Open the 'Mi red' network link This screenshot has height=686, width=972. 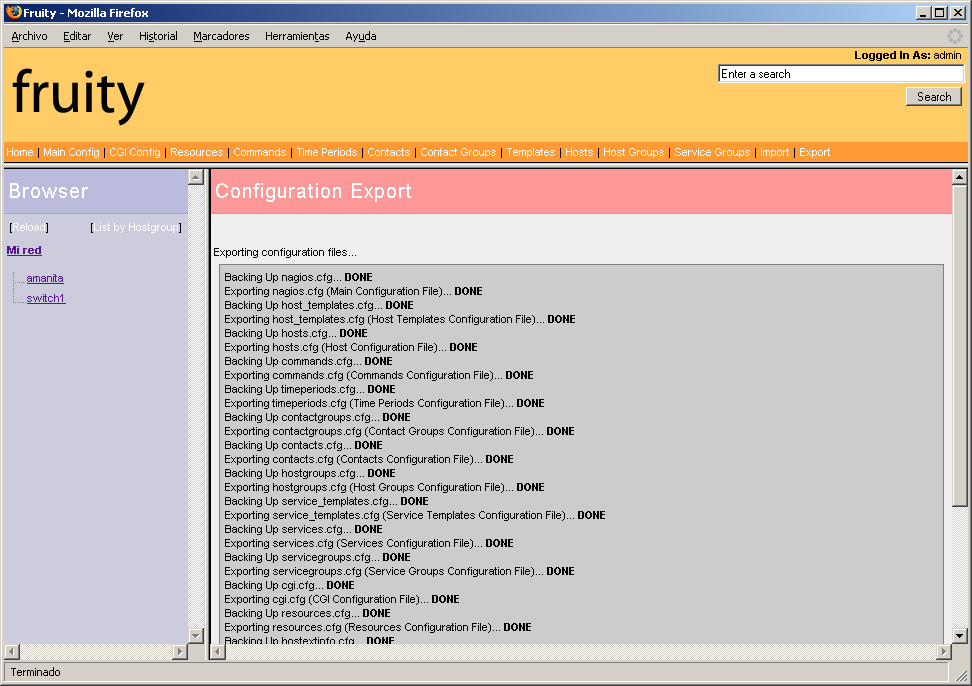tap(24, 250)
